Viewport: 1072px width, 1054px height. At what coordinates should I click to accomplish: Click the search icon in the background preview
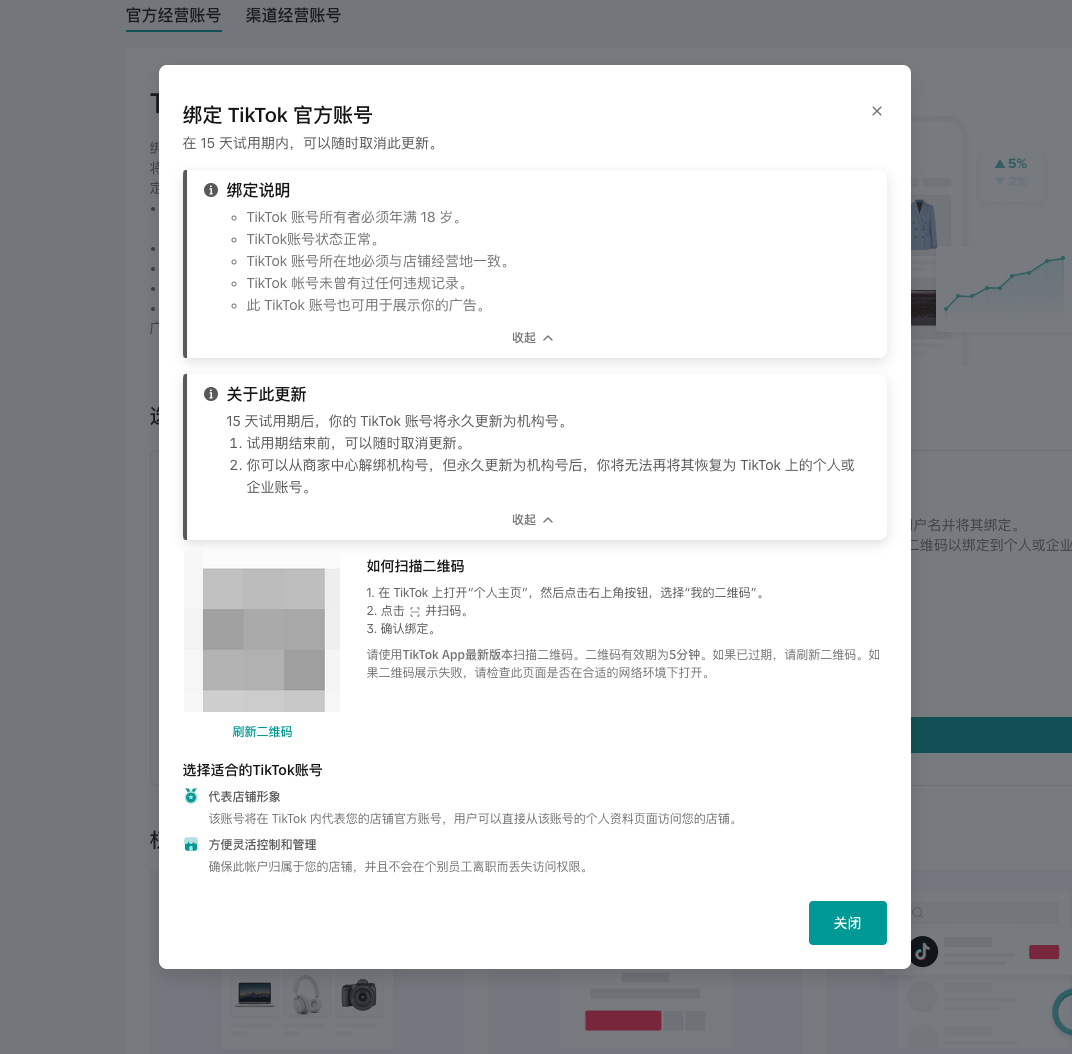click(x=917, y=913)
